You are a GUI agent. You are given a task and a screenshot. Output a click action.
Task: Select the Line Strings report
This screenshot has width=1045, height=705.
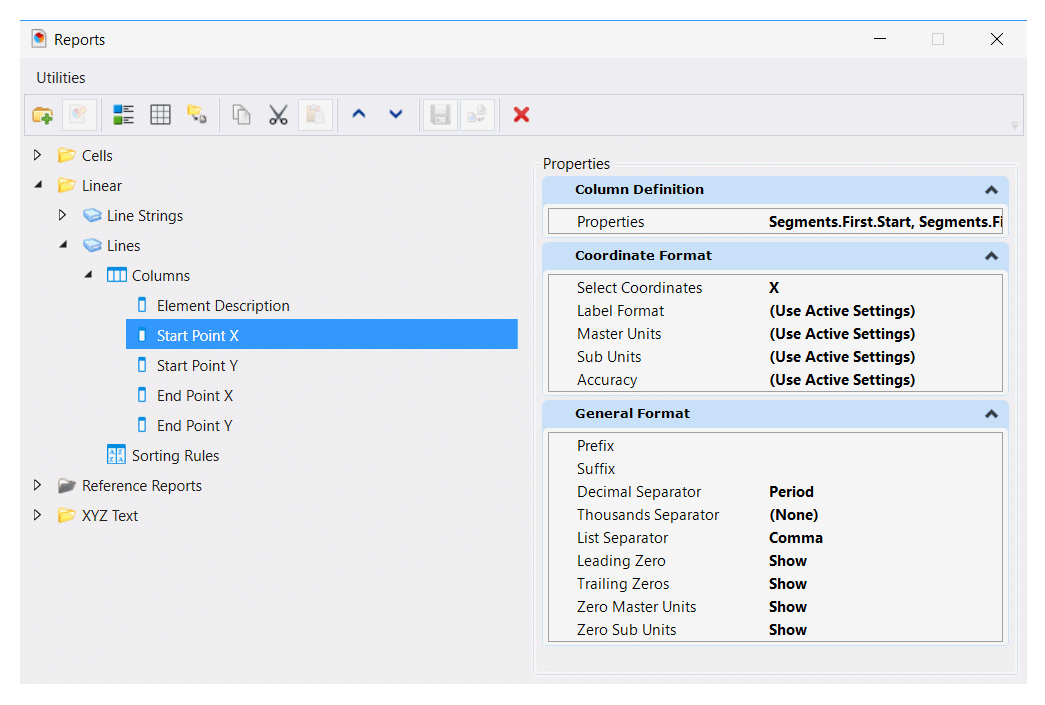(145, 216)
